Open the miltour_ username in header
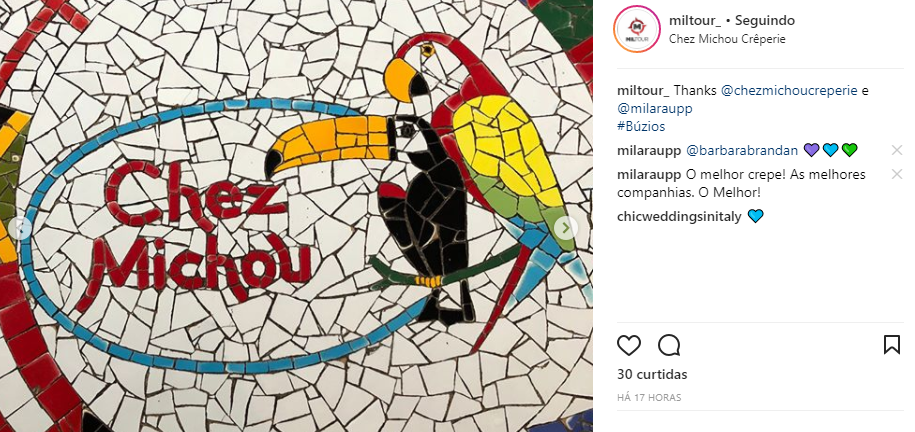The height and width of the screenshot is (432, 915). coord(695,20)
